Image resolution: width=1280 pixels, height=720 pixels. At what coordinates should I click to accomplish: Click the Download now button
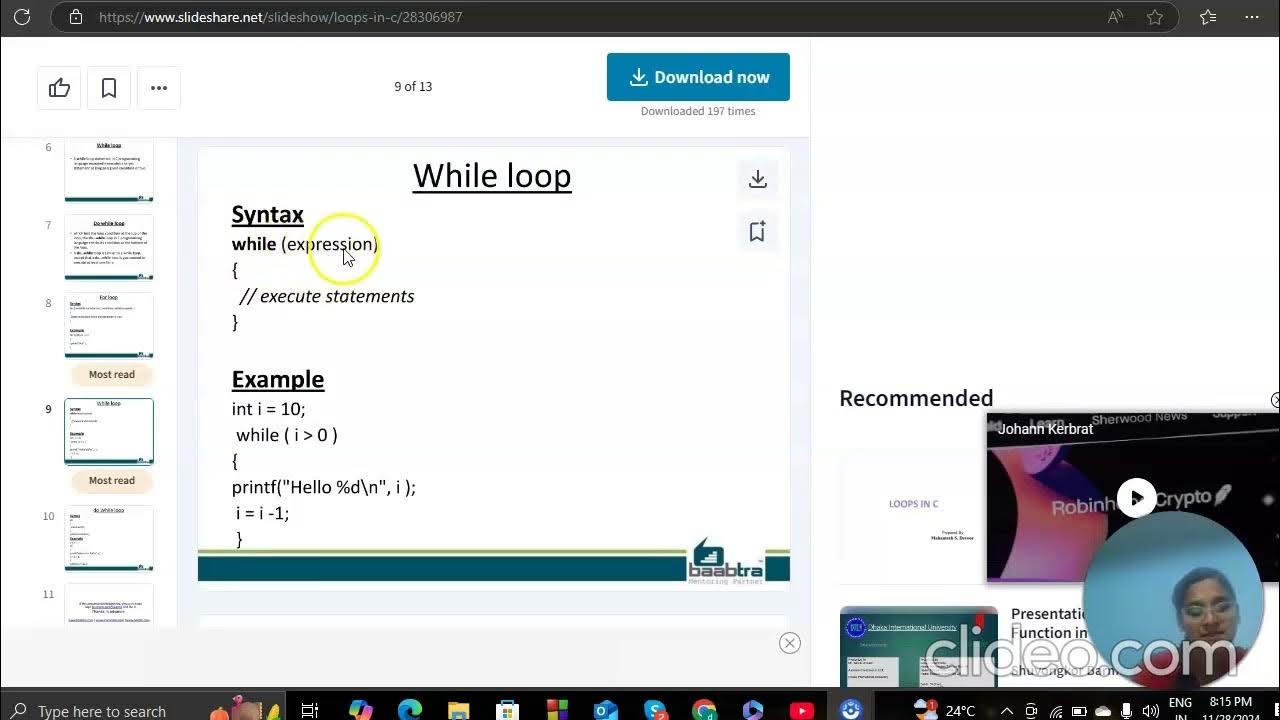point(698,77)
